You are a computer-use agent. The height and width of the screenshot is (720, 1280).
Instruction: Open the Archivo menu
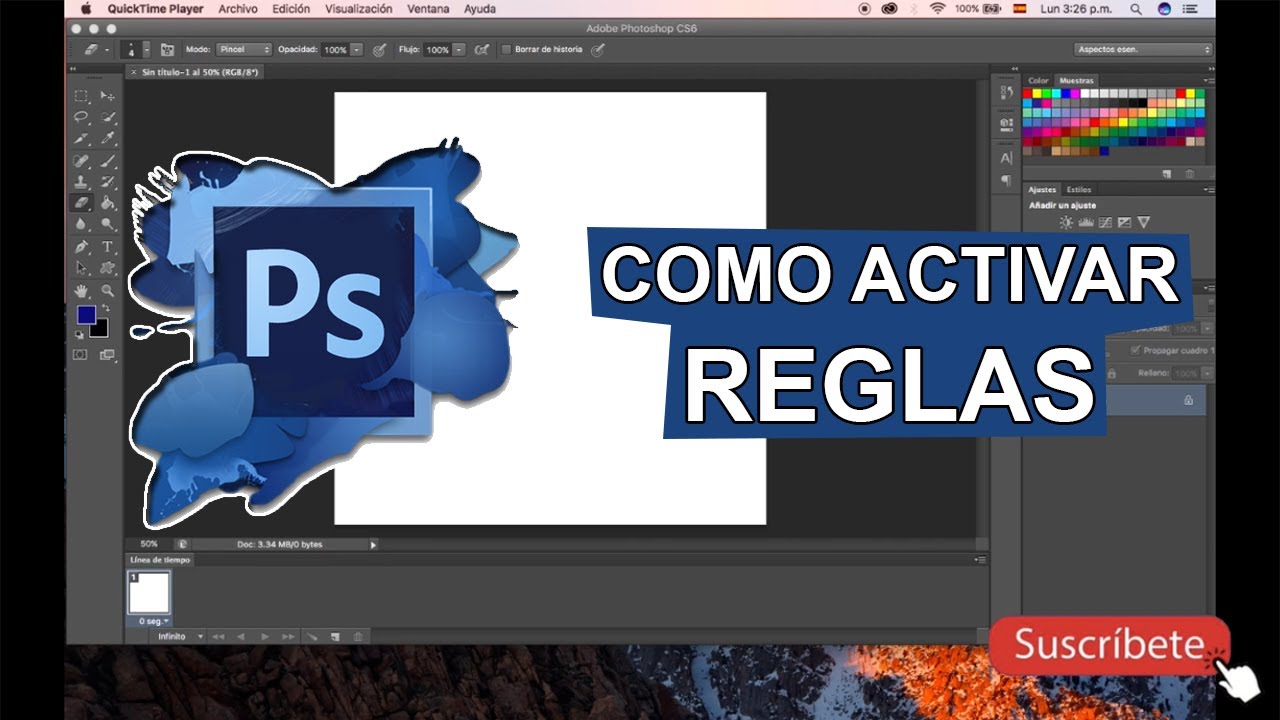tap(238, 8)
